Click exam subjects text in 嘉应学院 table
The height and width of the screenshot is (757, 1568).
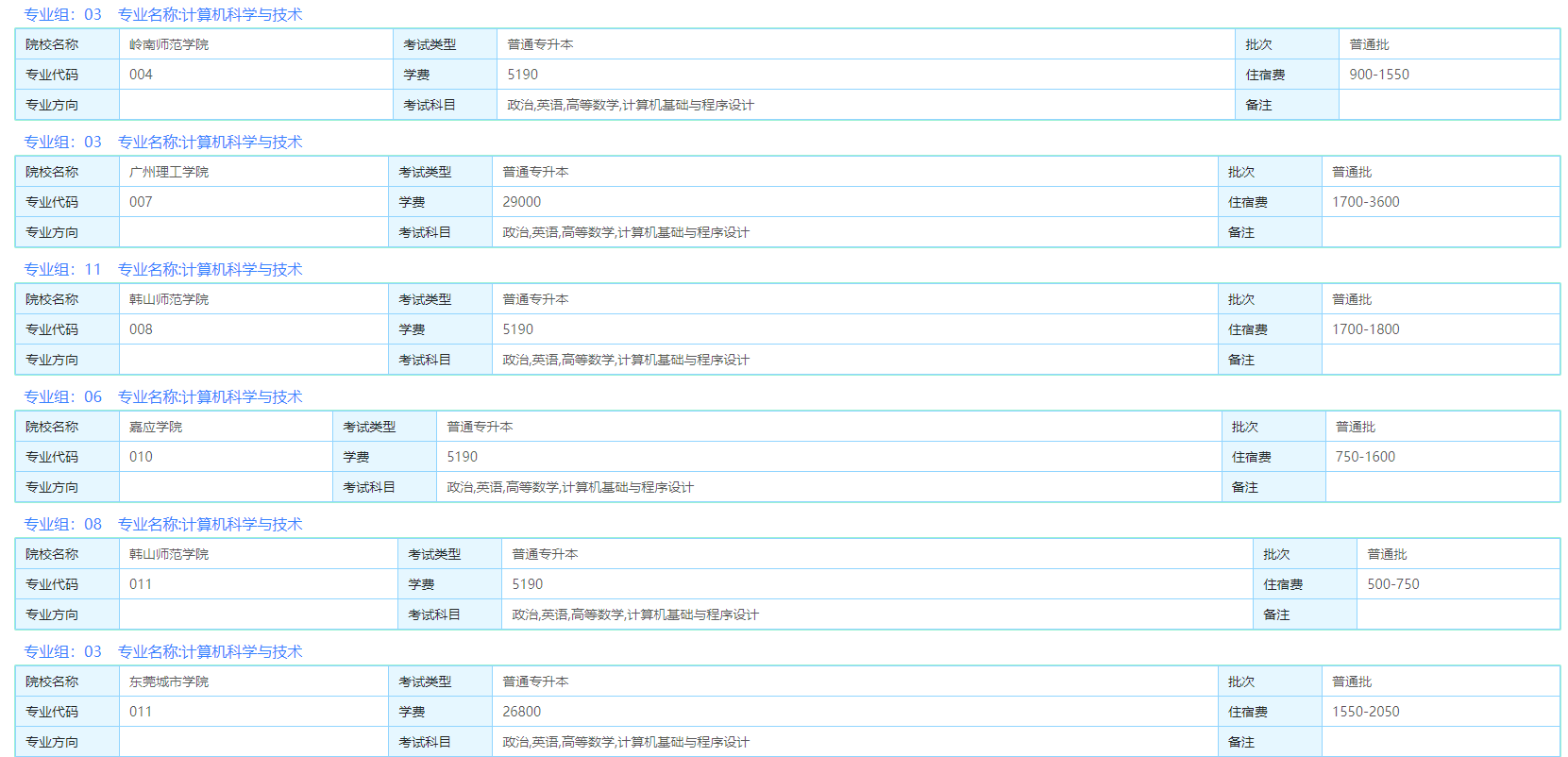570,487
